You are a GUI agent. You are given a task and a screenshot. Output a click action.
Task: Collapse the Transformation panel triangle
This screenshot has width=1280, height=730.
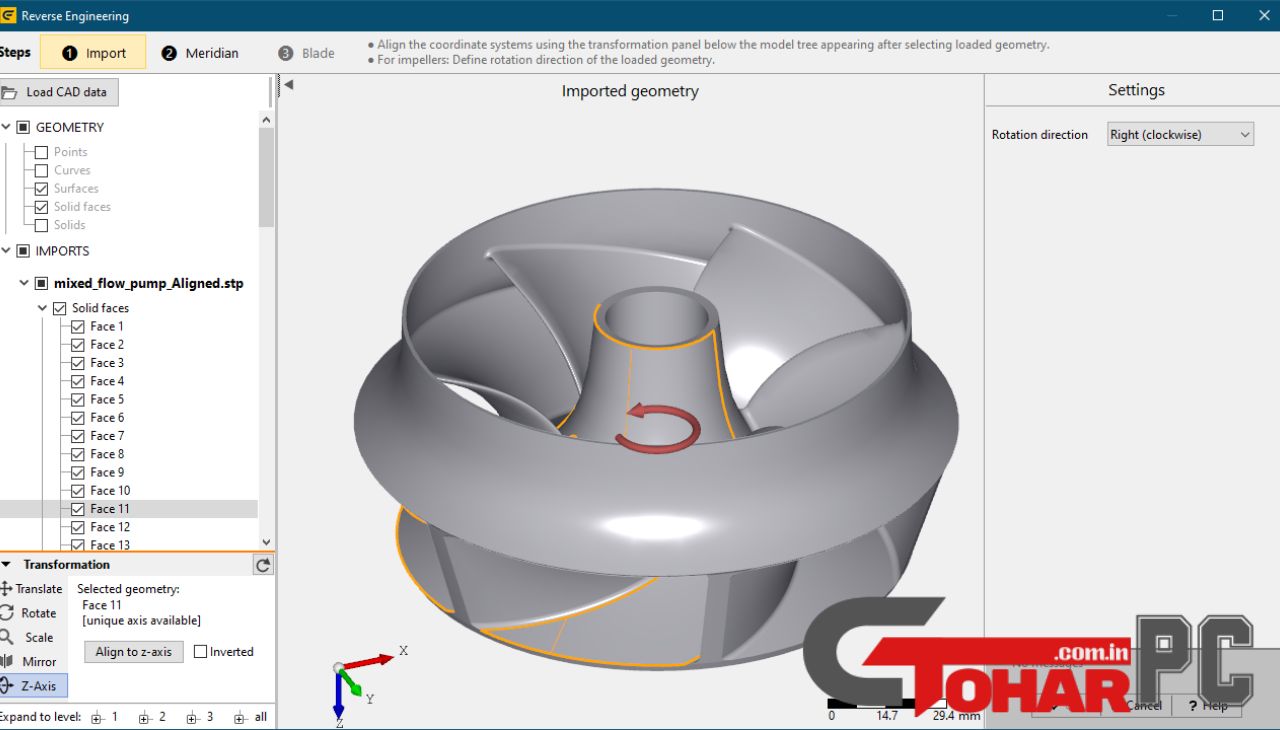[x=6, y=565]
